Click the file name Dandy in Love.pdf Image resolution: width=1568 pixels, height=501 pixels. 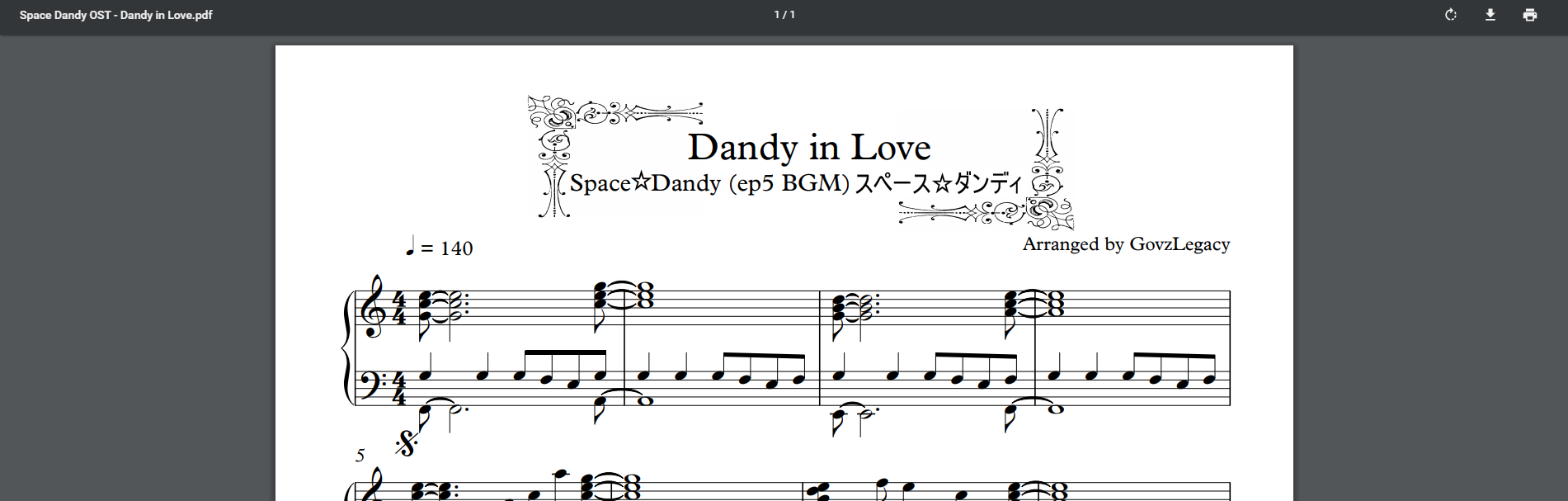(x=115, y=15)
